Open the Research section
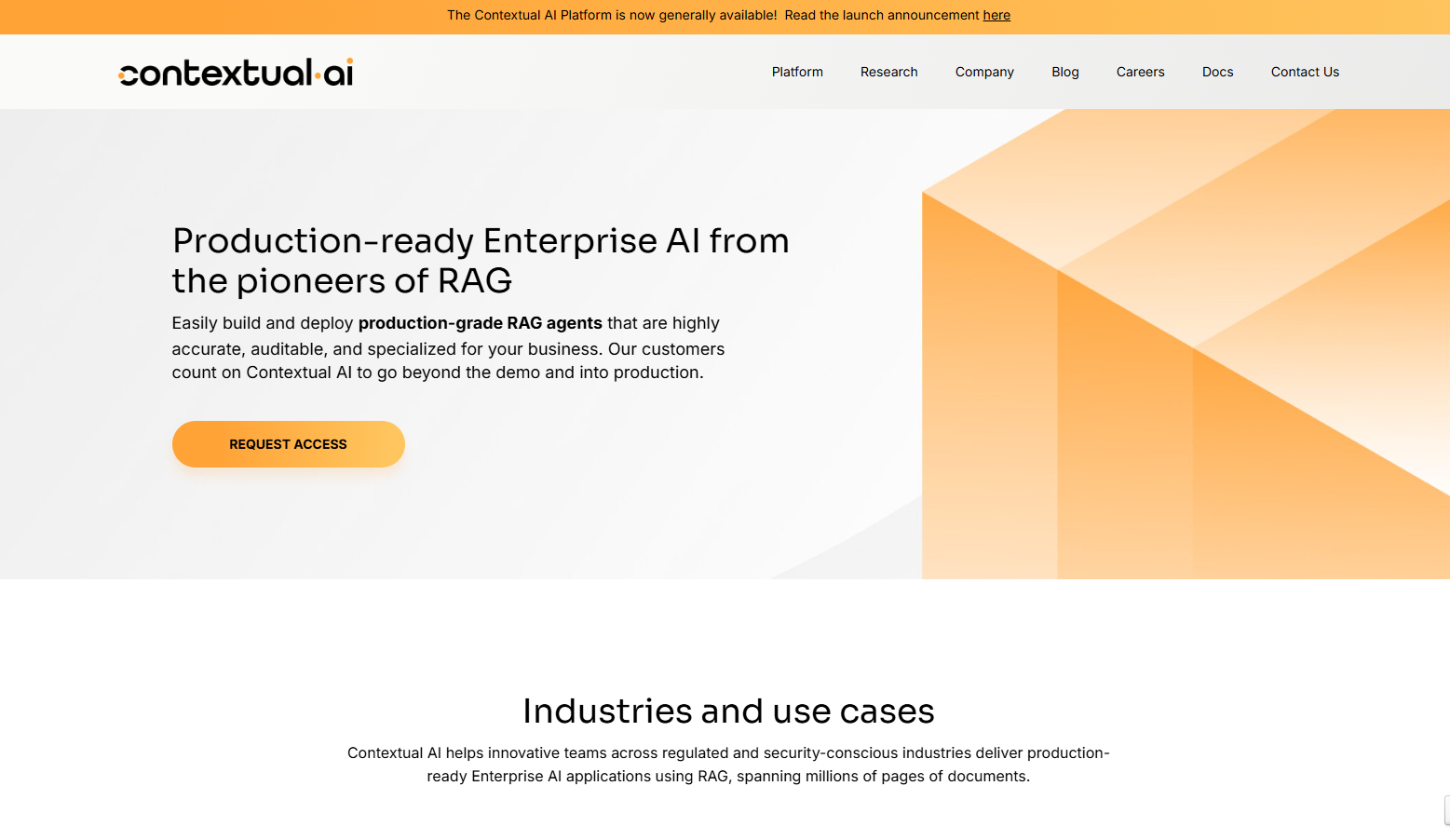Screen dimensions: 1450x840 click(x=888, y=72)
